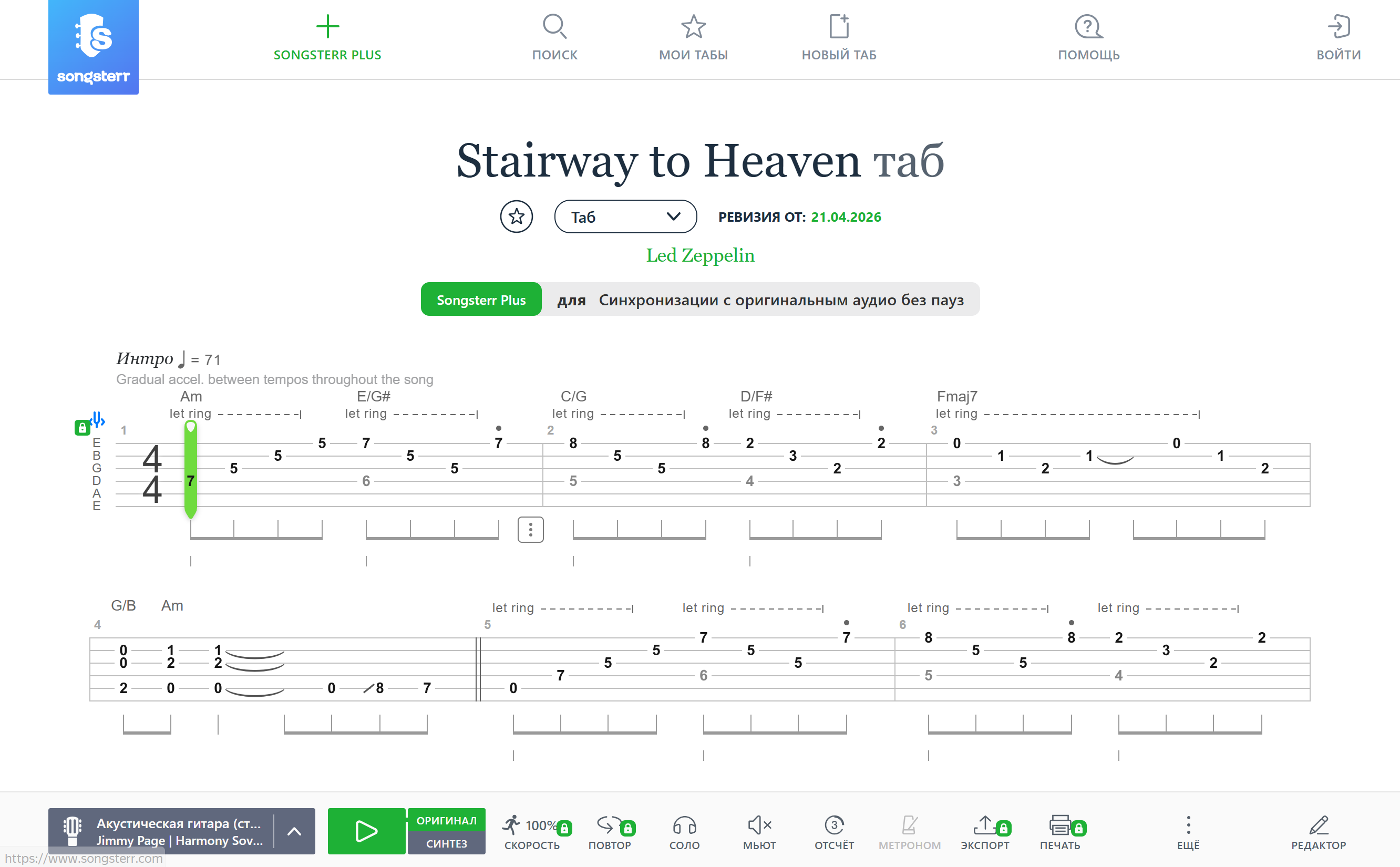
Task: Click the New Tab document icon
Action: click(x=839, y=26)
